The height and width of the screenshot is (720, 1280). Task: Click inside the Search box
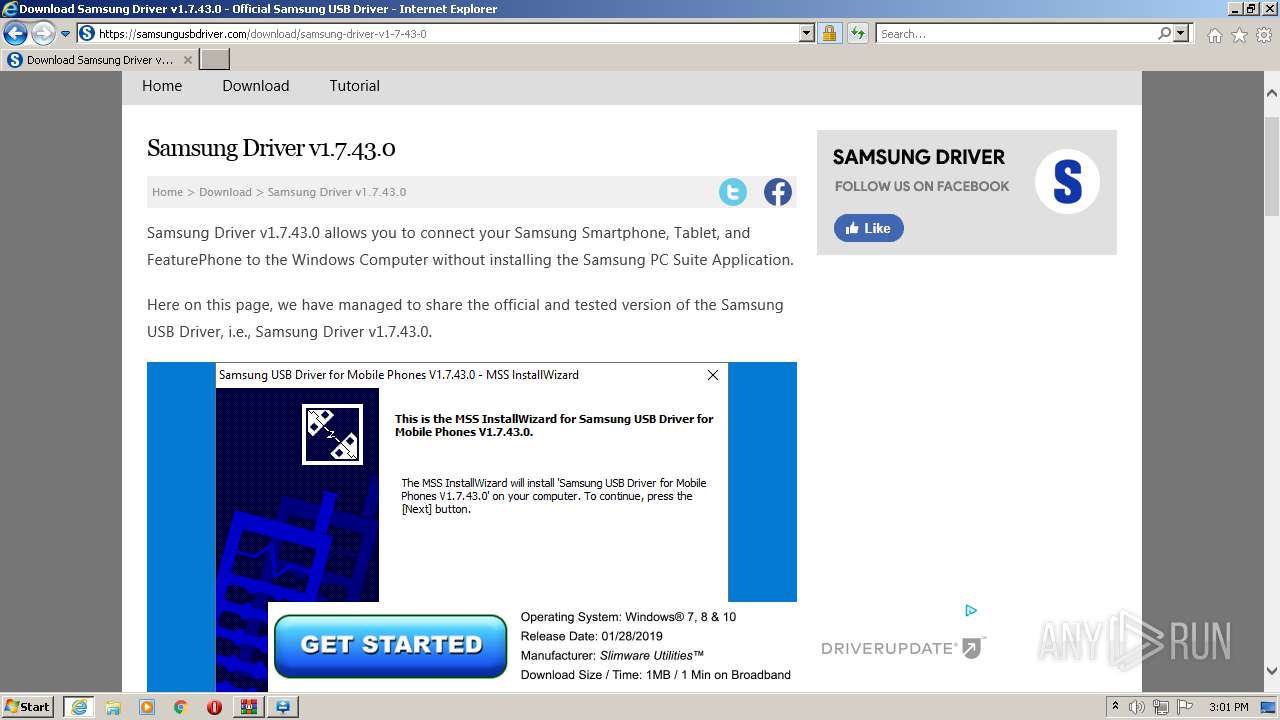coord(1016,33)
